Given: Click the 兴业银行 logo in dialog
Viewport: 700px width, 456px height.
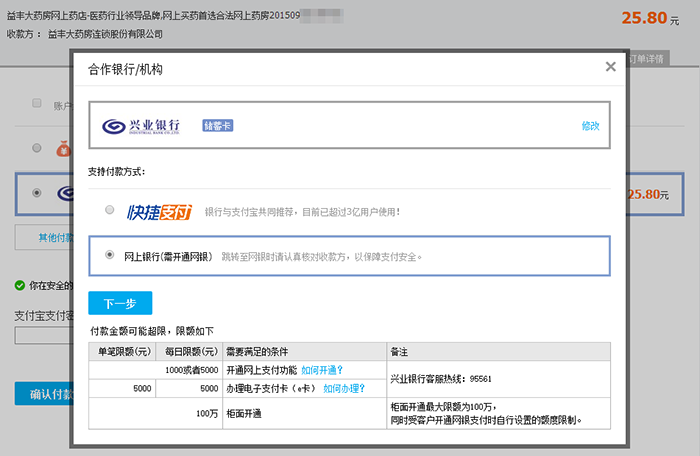Looking at the screenshot, I should tap(141, 126).
